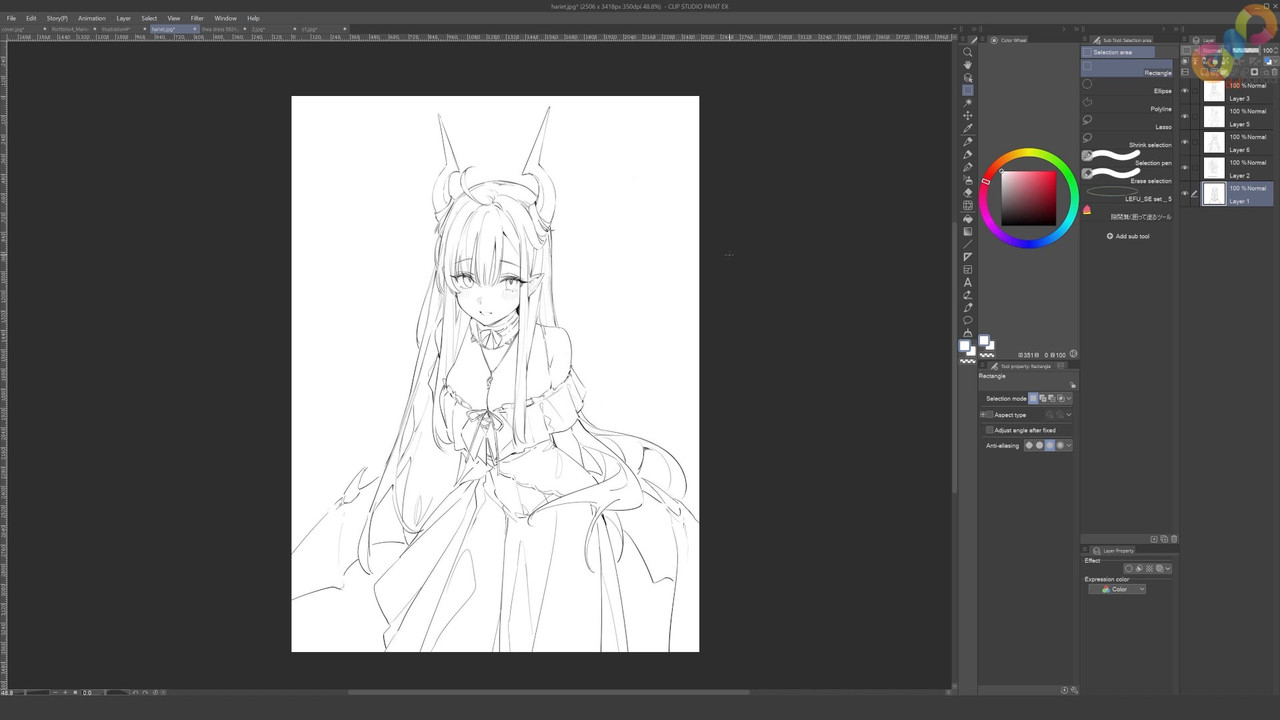Open the Layer Property panel tab
Image resolution: width=1280 pixels, height=720 pixels.
pos(1113,550)
